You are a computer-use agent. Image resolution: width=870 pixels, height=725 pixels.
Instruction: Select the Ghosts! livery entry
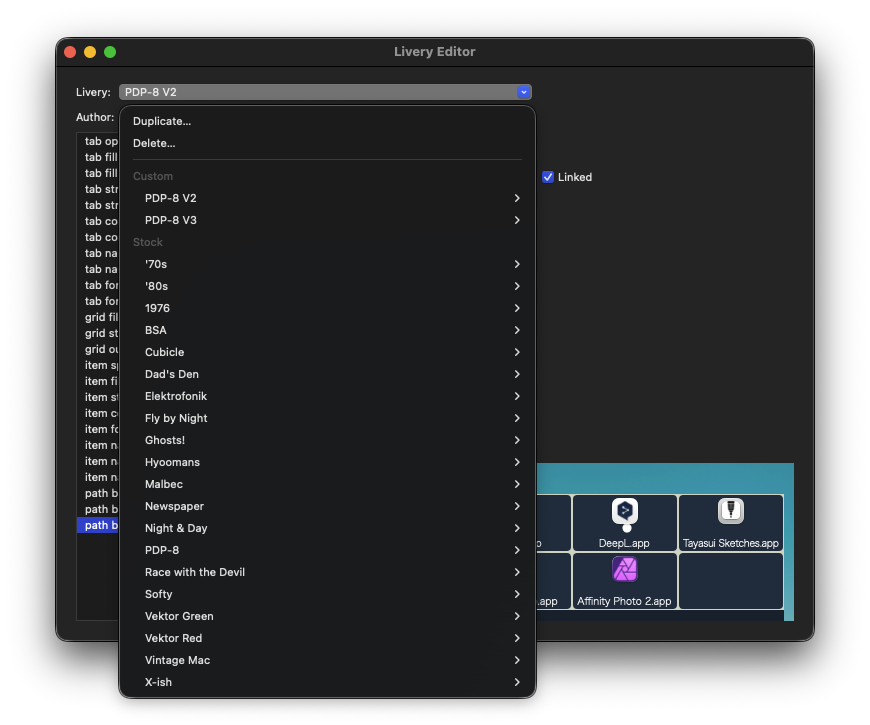pyautogui.click(x=165, y=440)
